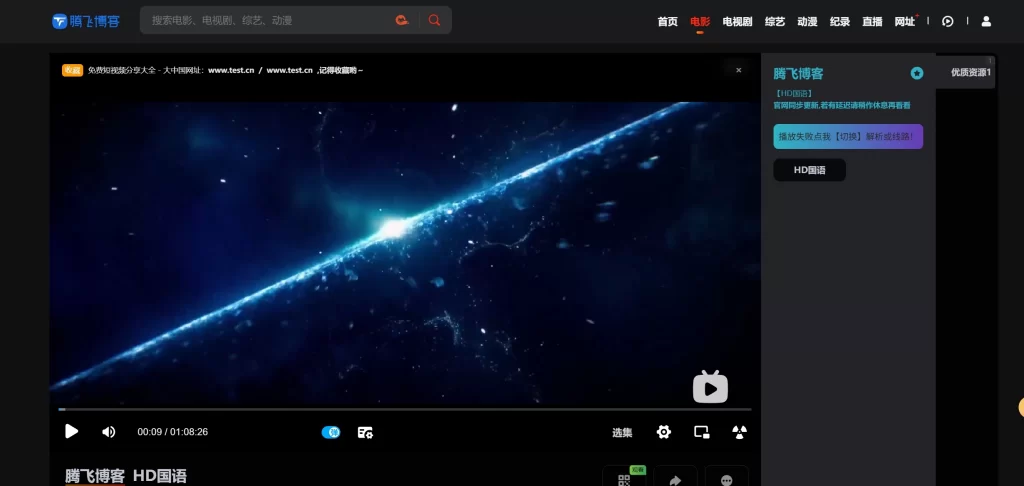Enable picture-in-picture mode icon
Viewport: 1024px width, 486px height.
click(701, 432)
